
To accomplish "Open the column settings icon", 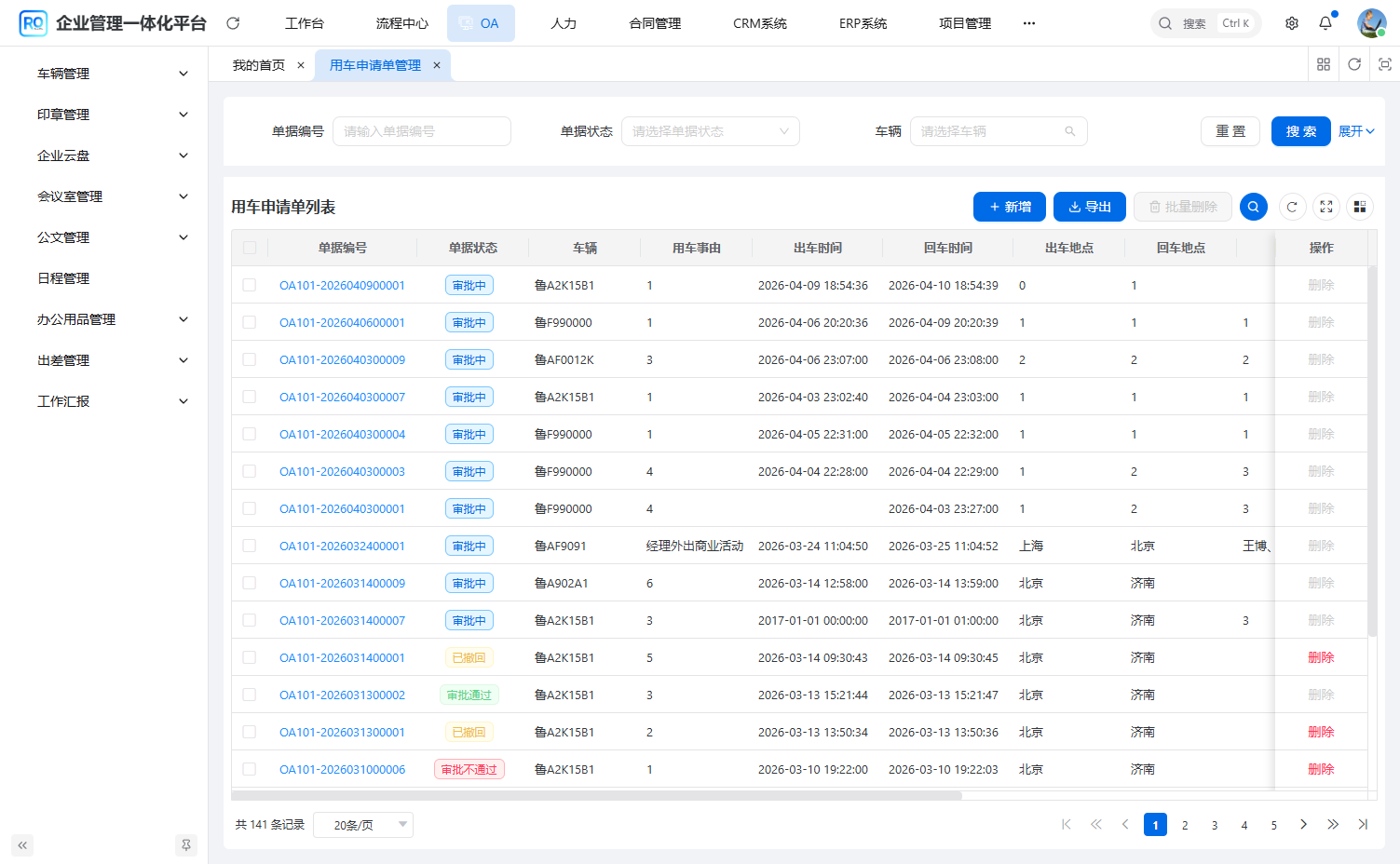I will (1360, 207).
